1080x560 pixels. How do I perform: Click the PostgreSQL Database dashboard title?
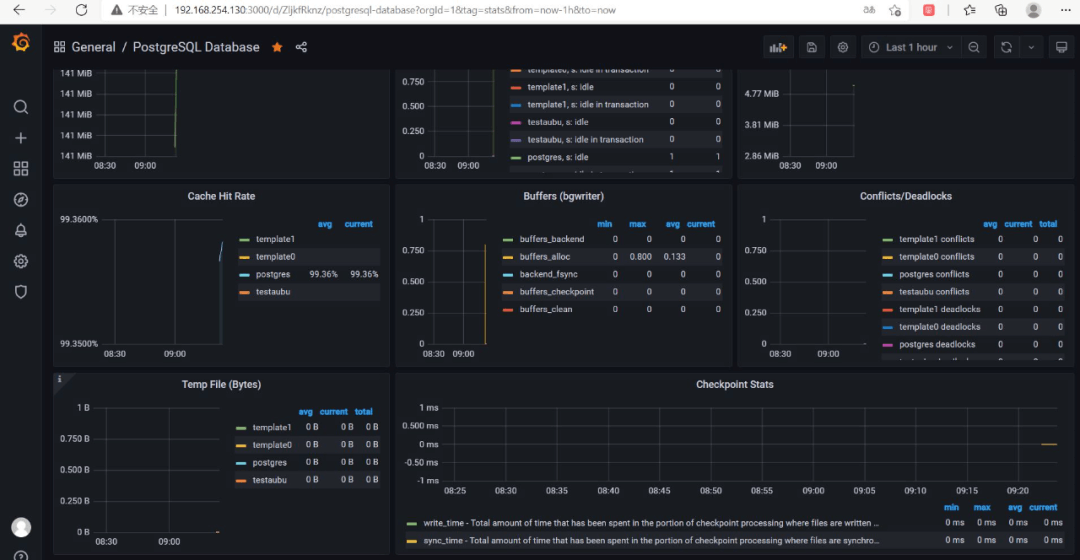tap(196, 47)
